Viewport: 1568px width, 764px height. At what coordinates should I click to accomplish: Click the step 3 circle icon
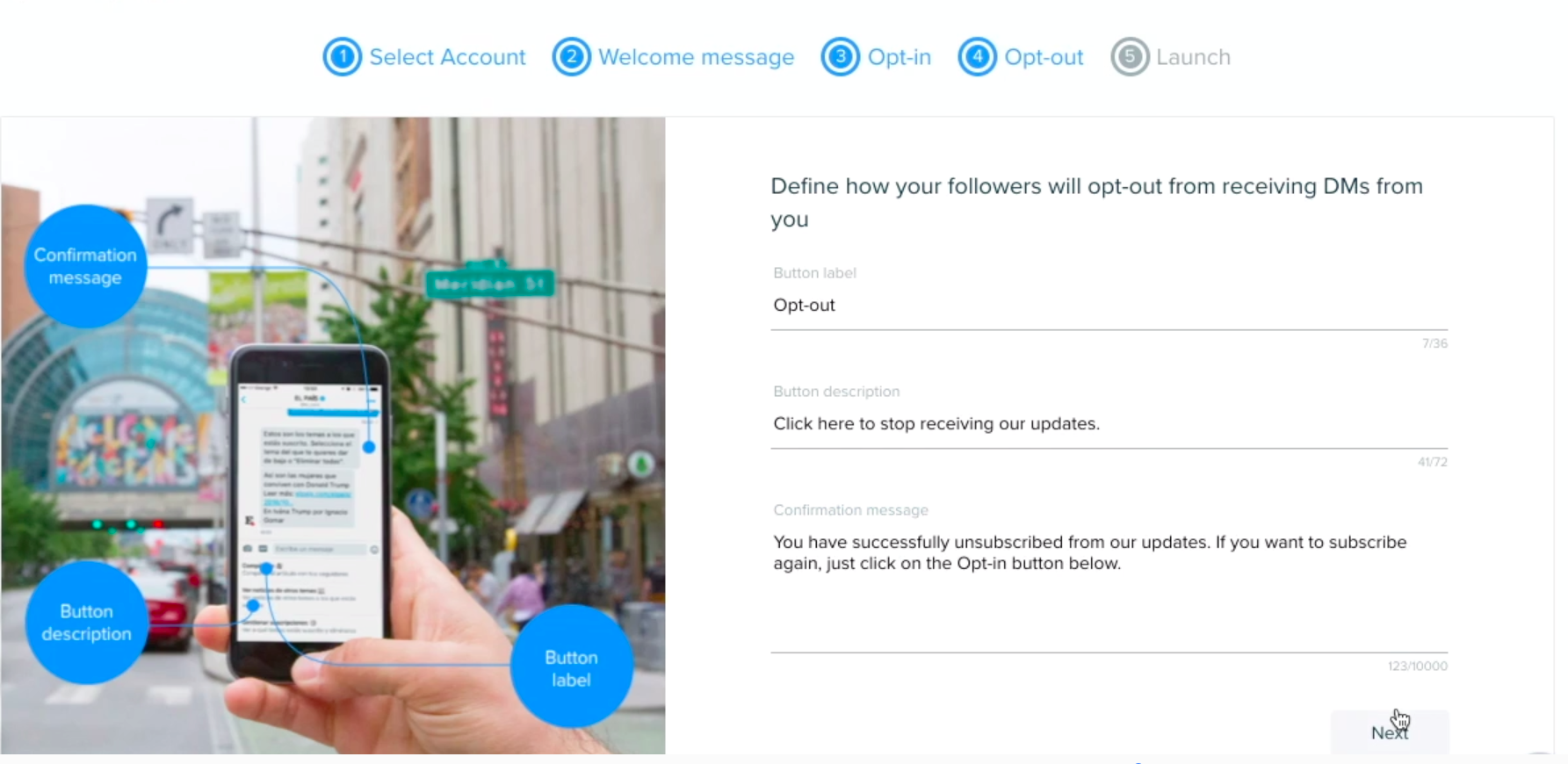click(841, 57)
